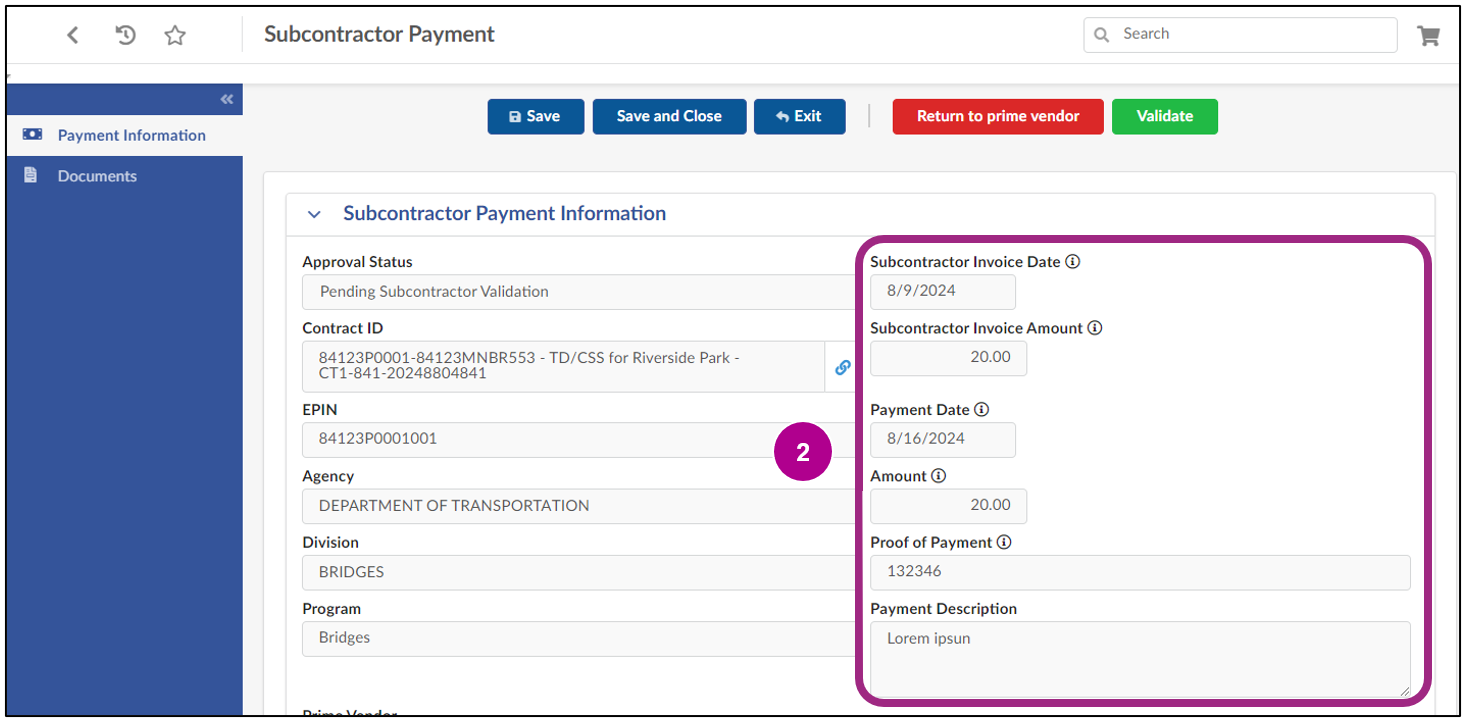Screen dimensions: 1468x725
Task: Click the green Validate button
Action: (1164, 116)
